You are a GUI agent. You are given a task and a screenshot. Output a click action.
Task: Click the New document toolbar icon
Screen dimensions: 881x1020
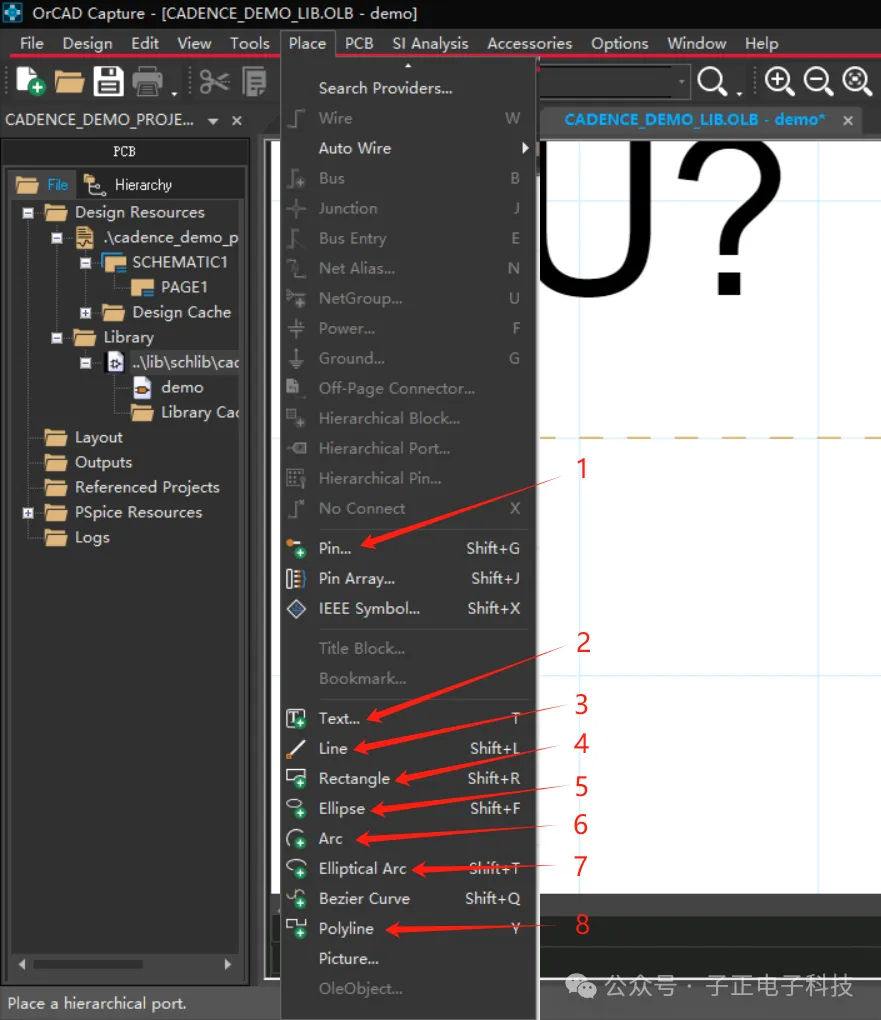pyautogui.click(x=30, y=82)
